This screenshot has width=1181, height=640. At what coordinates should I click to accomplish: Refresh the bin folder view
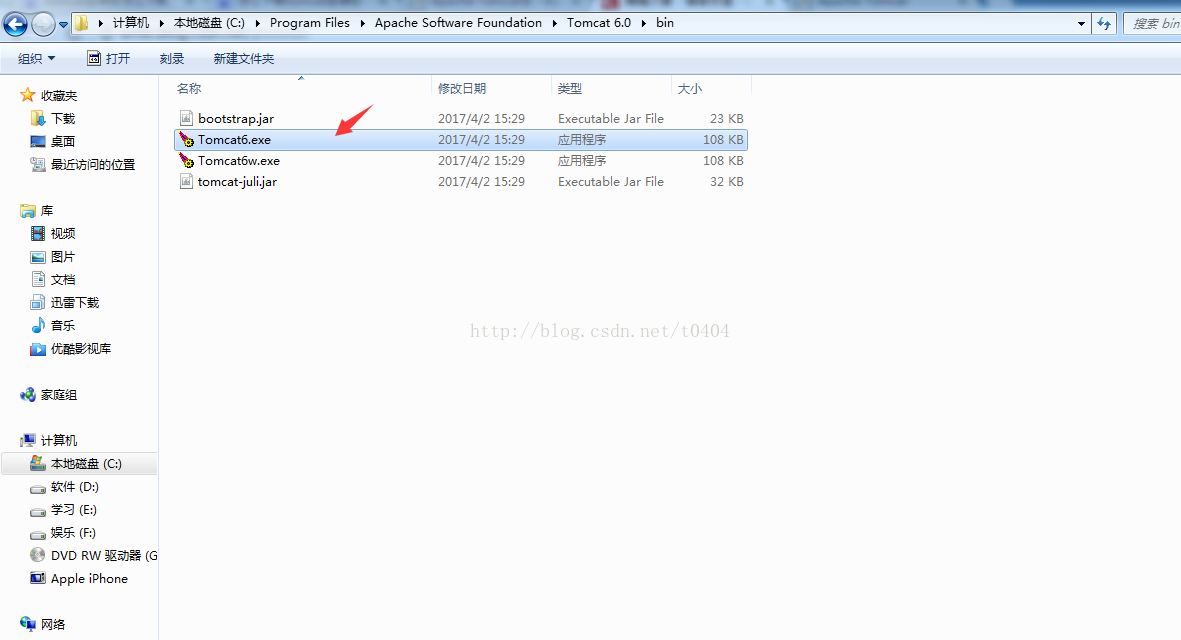click(x=1104, y=24)
